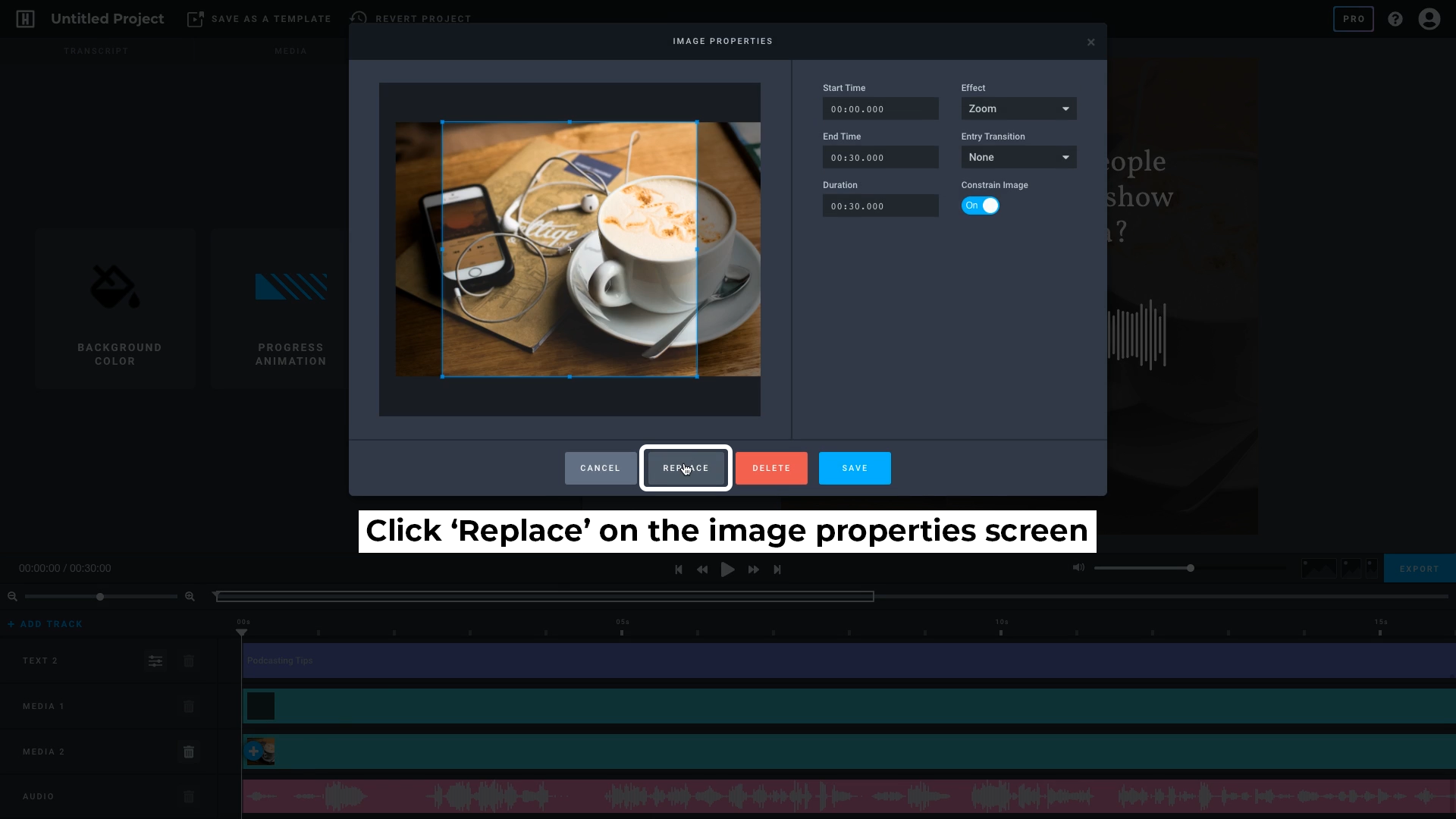Click the skip to start playback icon

679,569
